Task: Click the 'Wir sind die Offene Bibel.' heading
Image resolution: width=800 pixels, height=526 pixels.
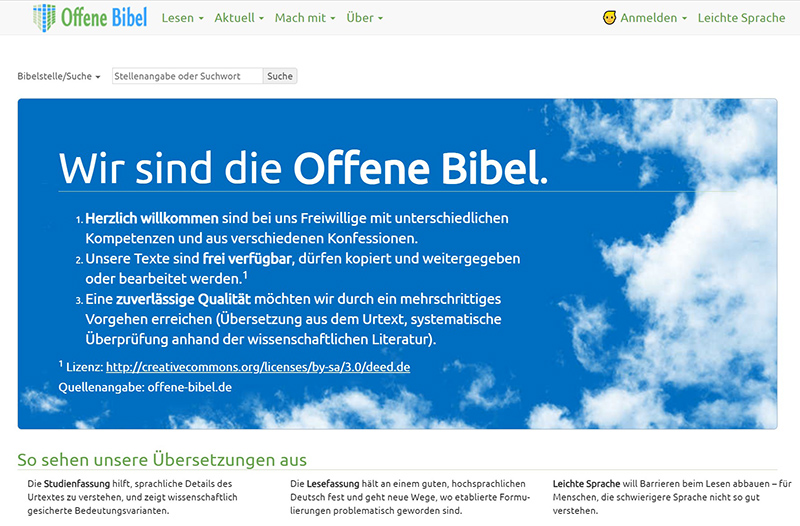Action: click(x=303, y=168)
